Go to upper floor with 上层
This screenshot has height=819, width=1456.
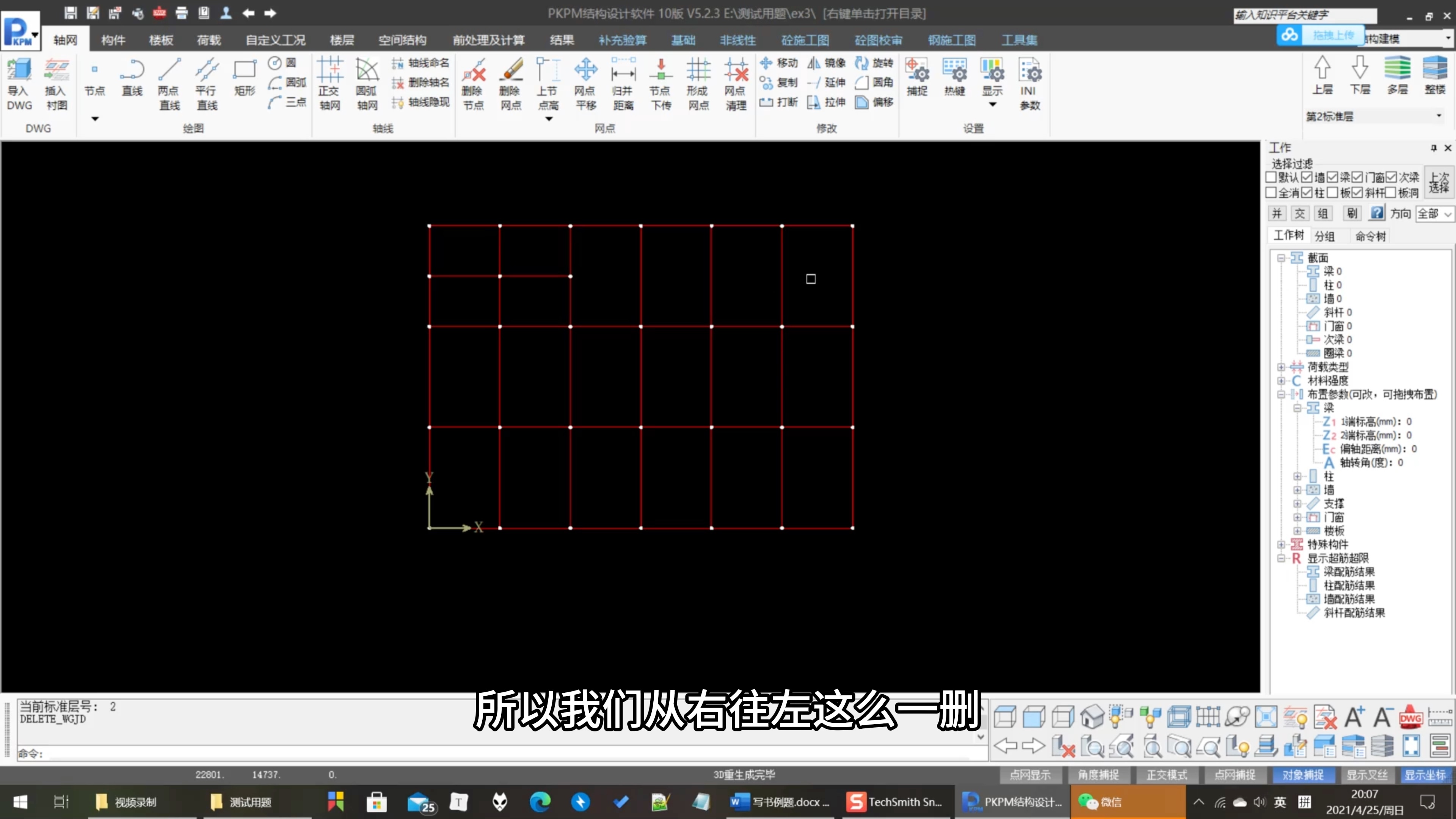(1322, 75)
